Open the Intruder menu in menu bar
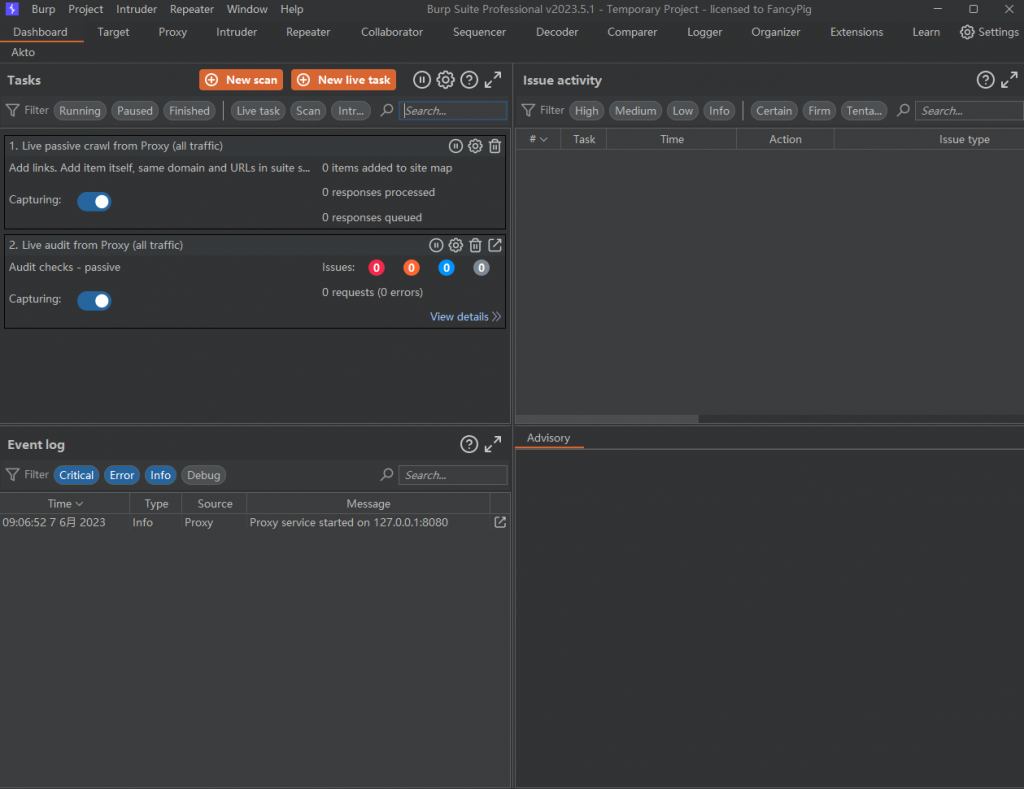 (x=137, y=9)
